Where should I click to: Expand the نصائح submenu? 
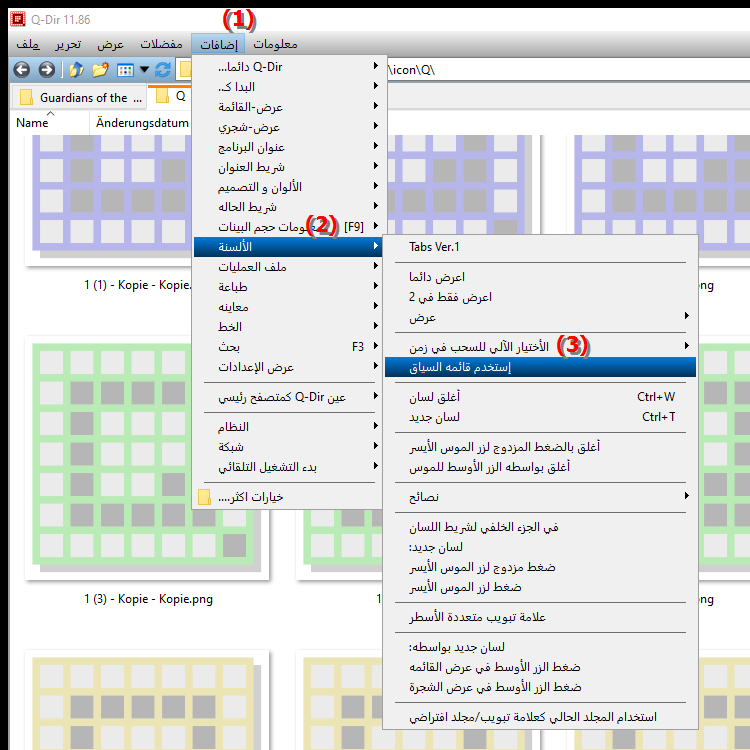tap(540, 497)
